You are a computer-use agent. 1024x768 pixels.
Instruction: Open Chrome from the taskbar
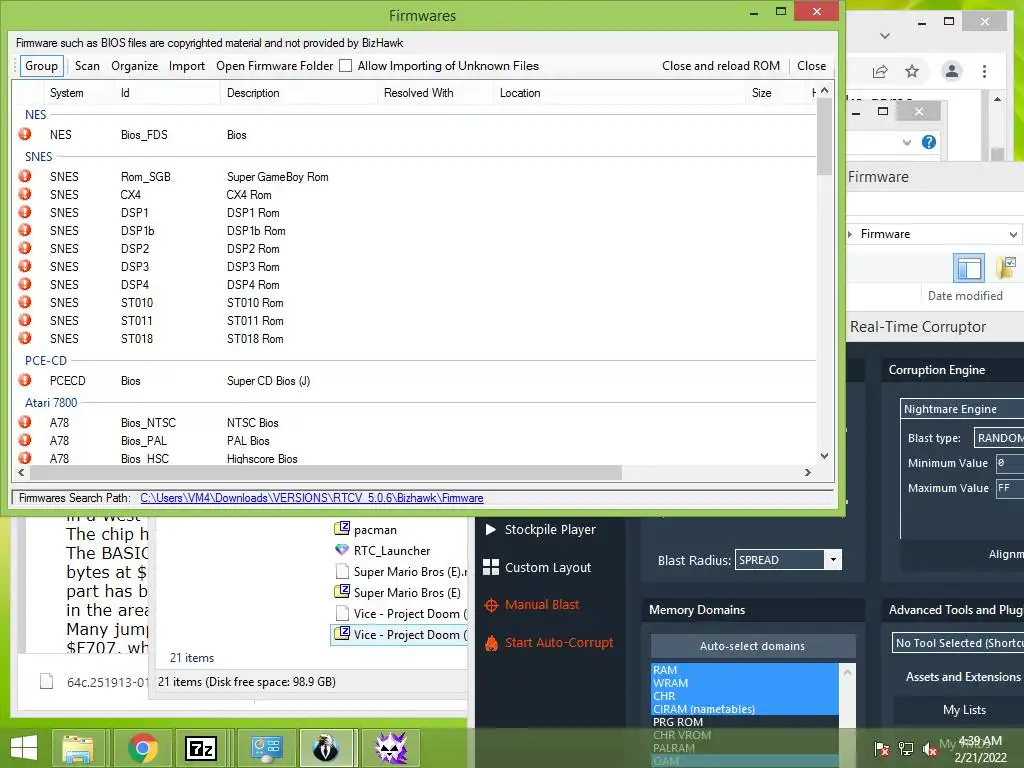pyautogui.click(x=142, y=748)
